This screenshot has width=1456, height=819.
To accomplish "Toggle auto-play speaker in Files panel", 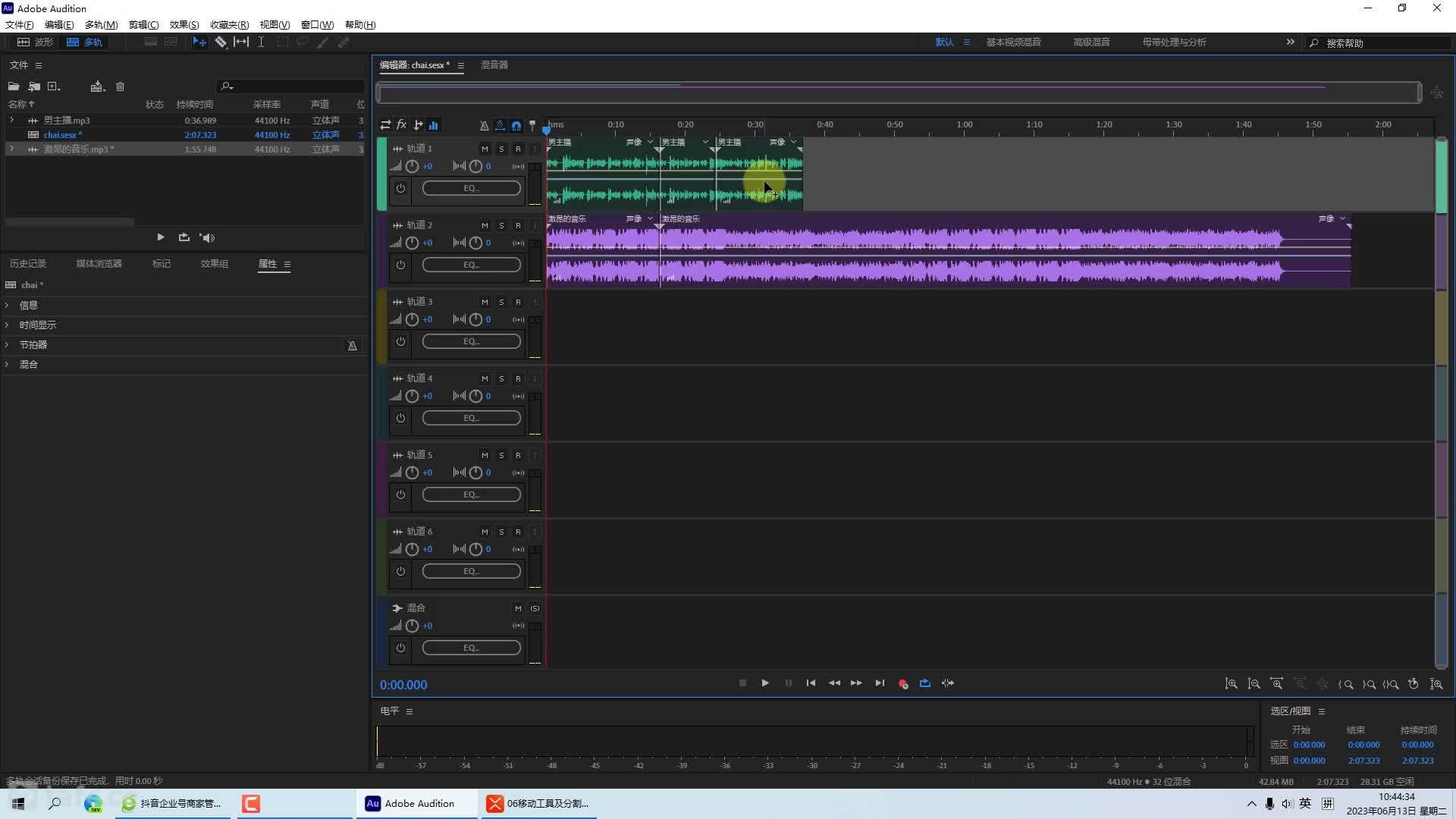I will pos(207,237).
